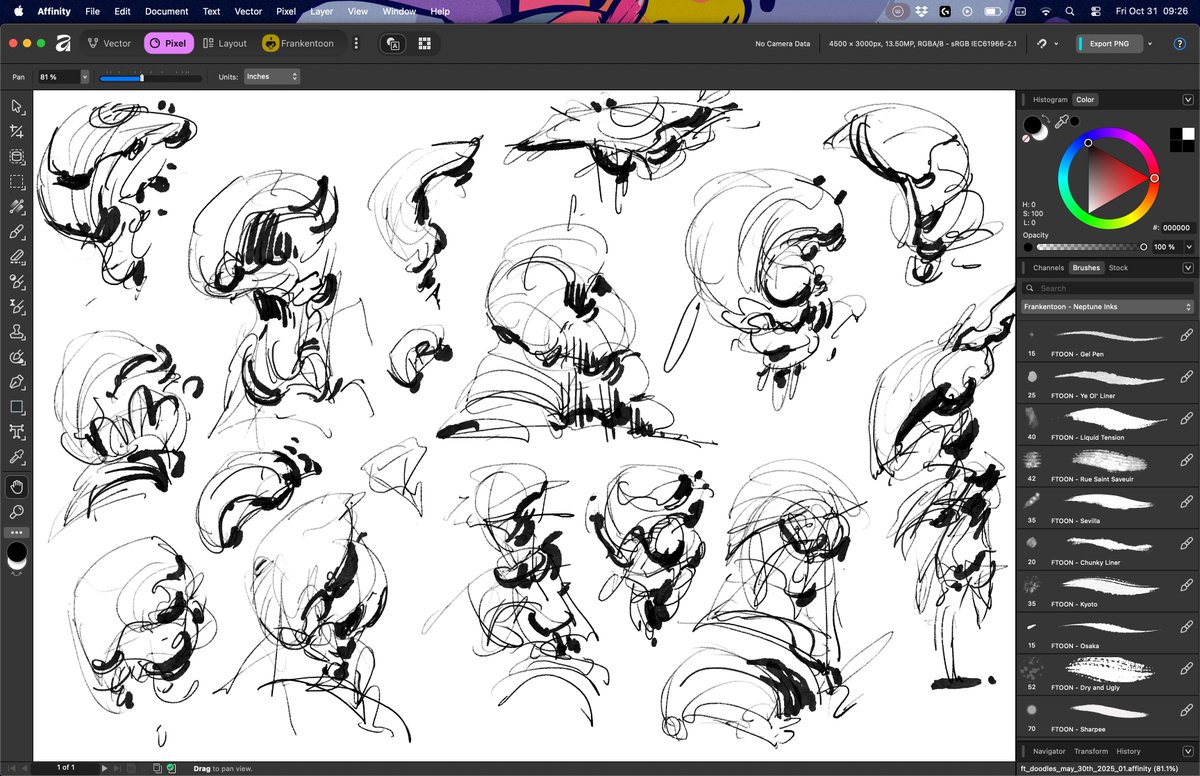The width and height of the screenshot is (1200, 776).
Task: Click the zoom slider in context toolbar
Action: (151, 77)
